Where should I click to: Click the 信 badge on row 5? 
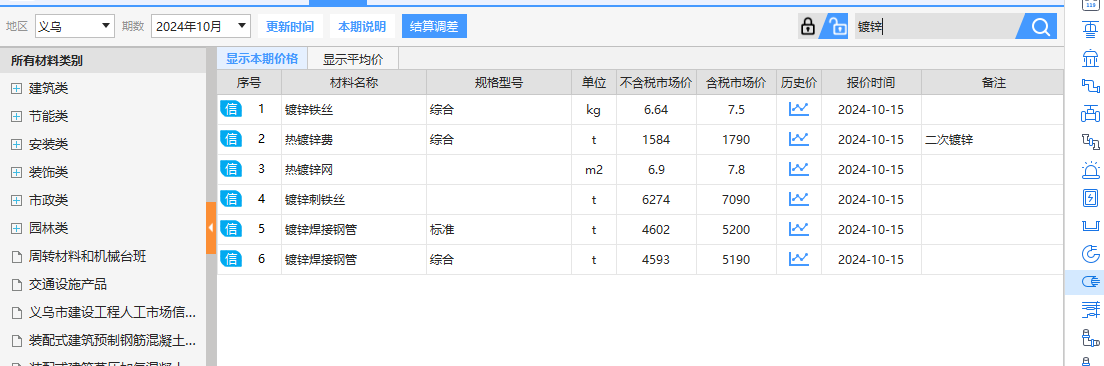pyautogui.click(x=231, y=229)
